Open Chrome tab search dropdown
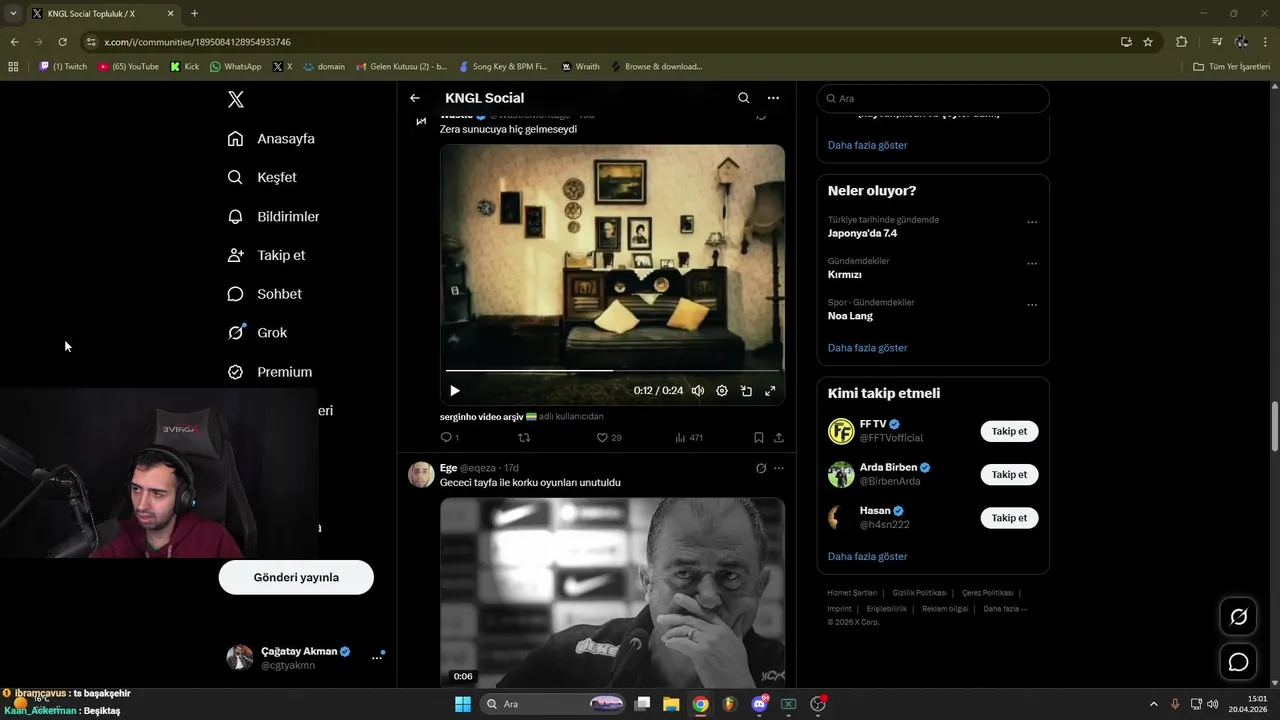1280x720 pixels. (x=13, y=14)
